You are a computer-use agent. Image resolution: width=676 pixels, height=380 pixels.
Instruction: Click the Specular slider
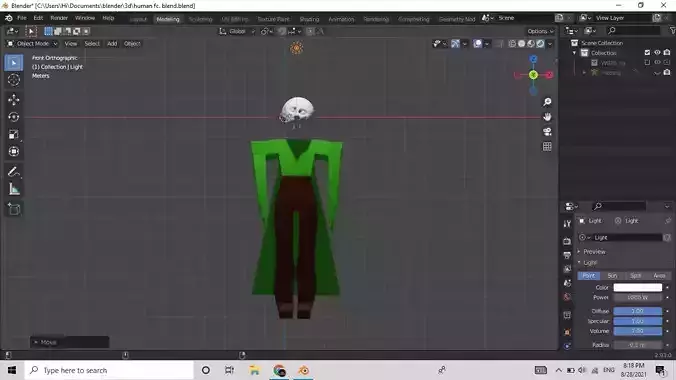point(638,321)
